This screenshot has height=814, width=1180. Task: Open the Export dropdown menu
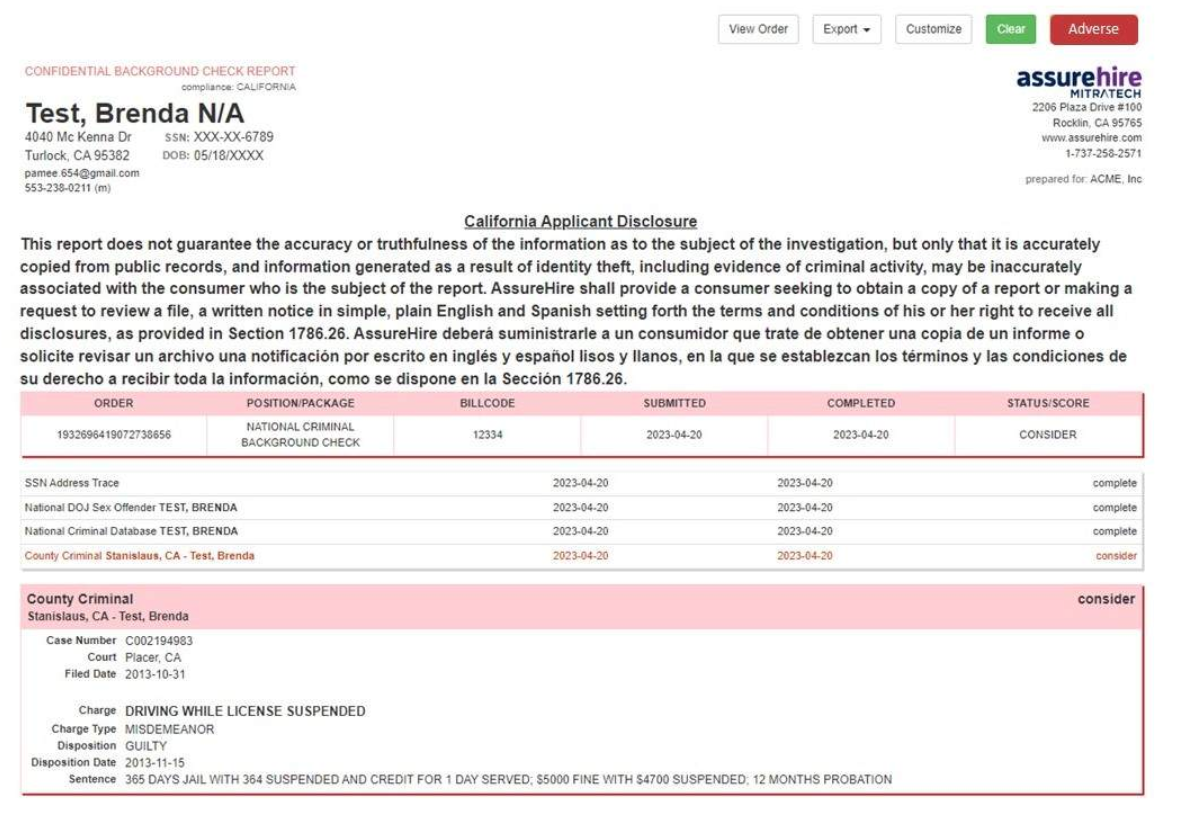tap(846, 29)
